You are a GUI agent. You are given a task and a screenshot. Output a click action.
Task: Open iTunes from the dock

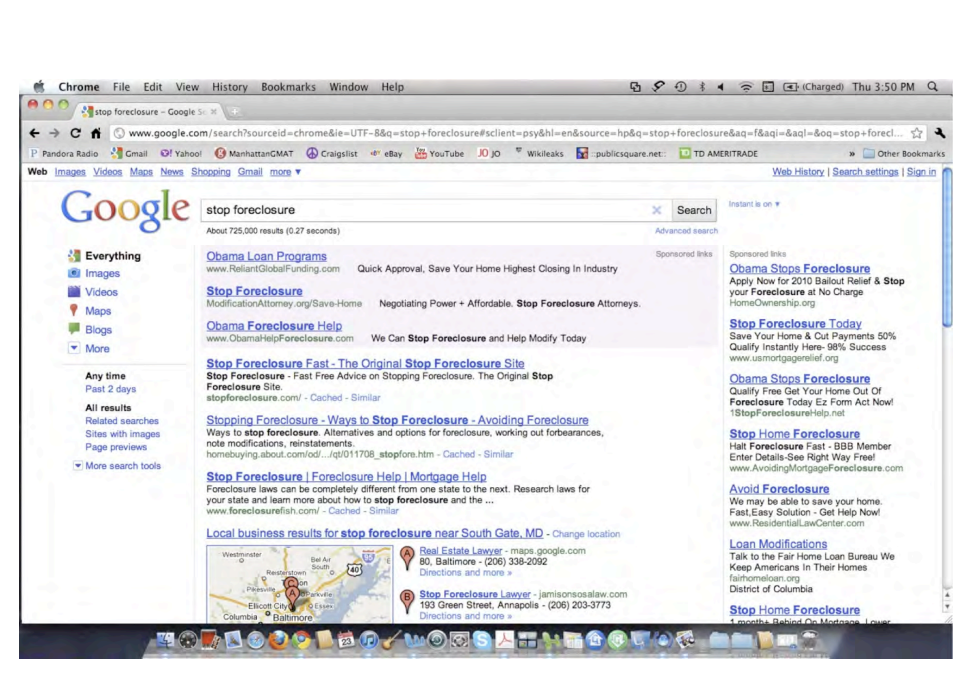[369, 640]
